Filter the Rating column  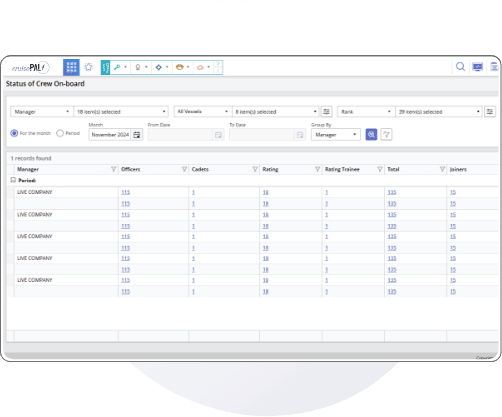coord(317,169)
